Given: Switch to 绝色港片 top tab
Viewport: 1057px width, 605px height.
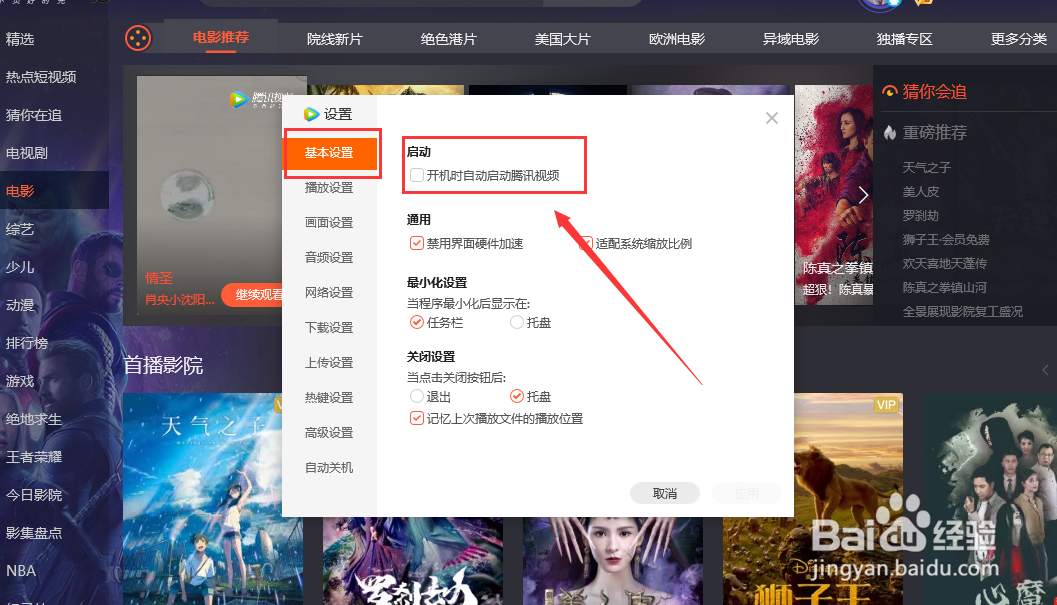Looking at the screenshot, I should point(448,39).
